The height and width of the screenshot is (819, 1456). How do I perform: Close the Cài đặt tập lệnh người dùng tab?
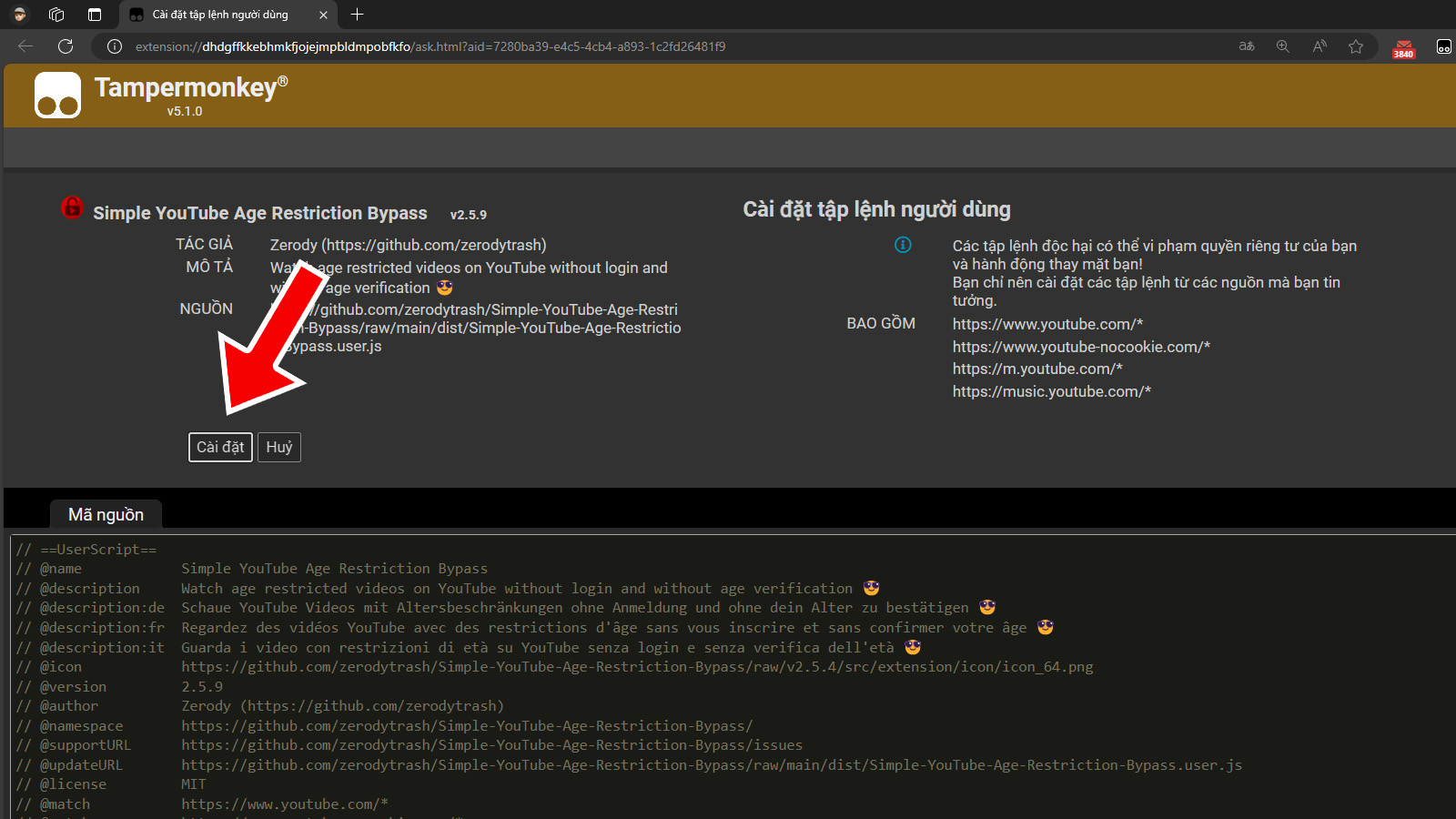323,15
